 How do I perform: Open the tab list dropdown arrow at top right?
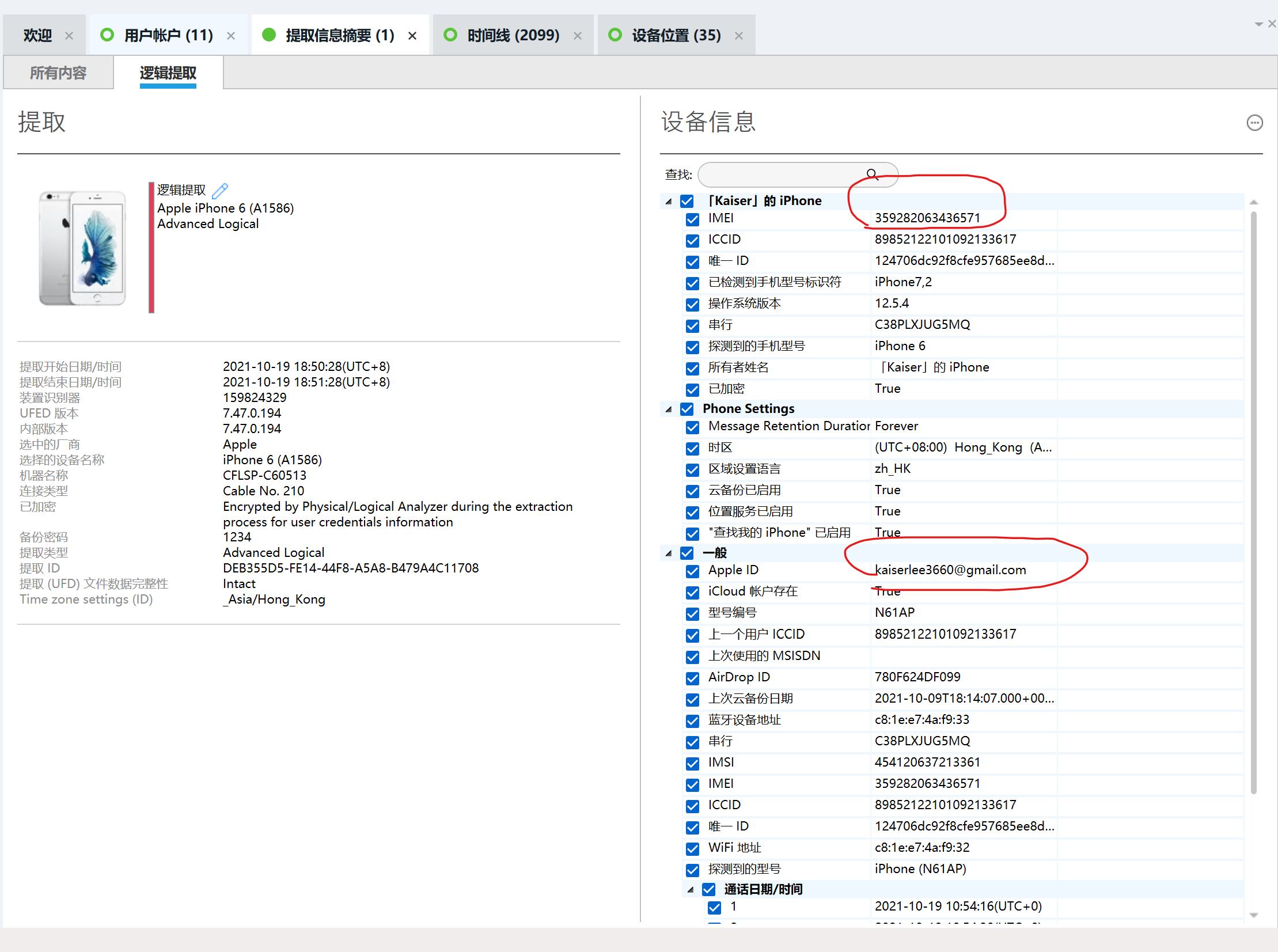[1258, 24]
